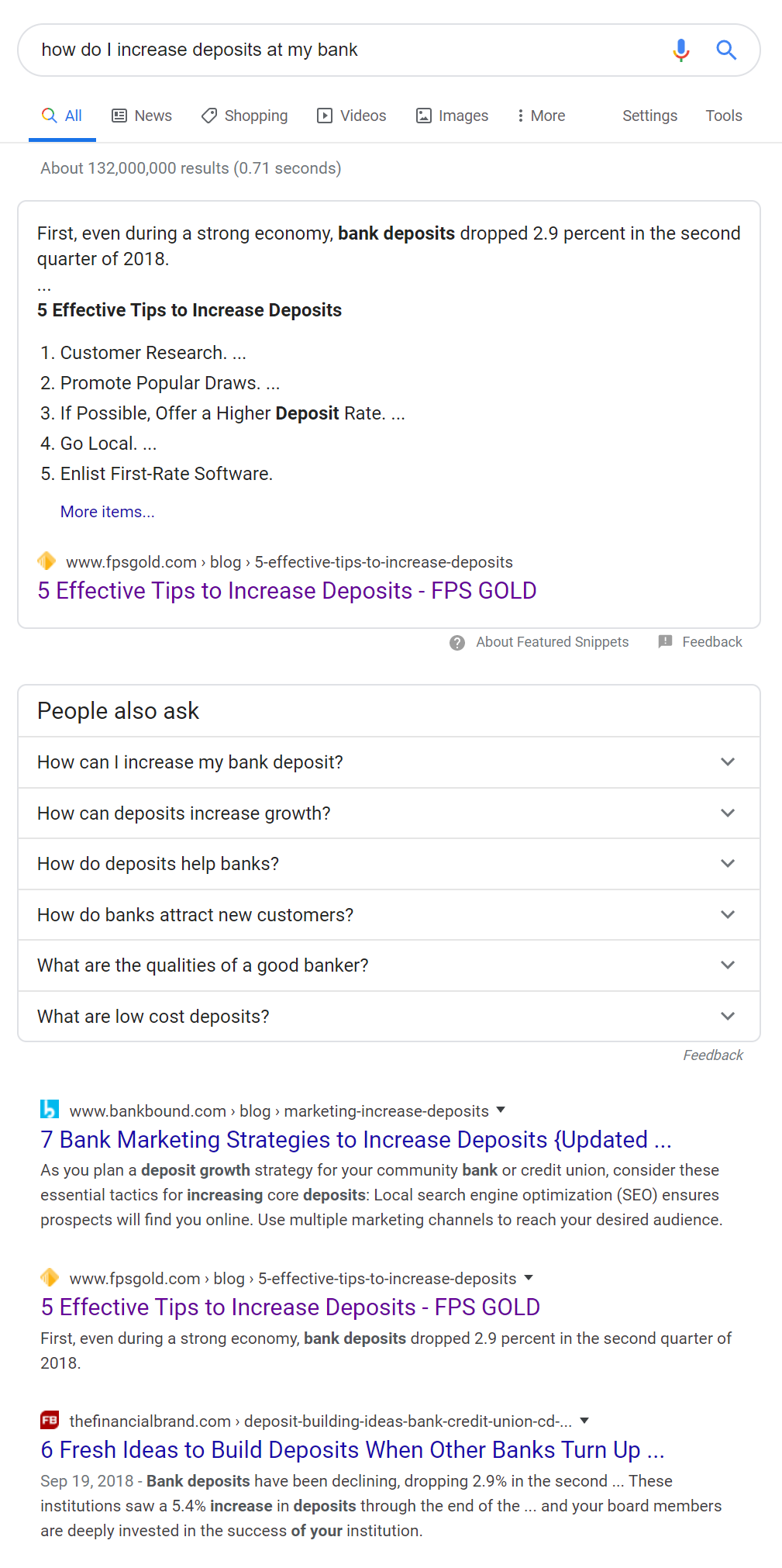Open the More search categories menu

pyautogui.click(x=540, y=115)
